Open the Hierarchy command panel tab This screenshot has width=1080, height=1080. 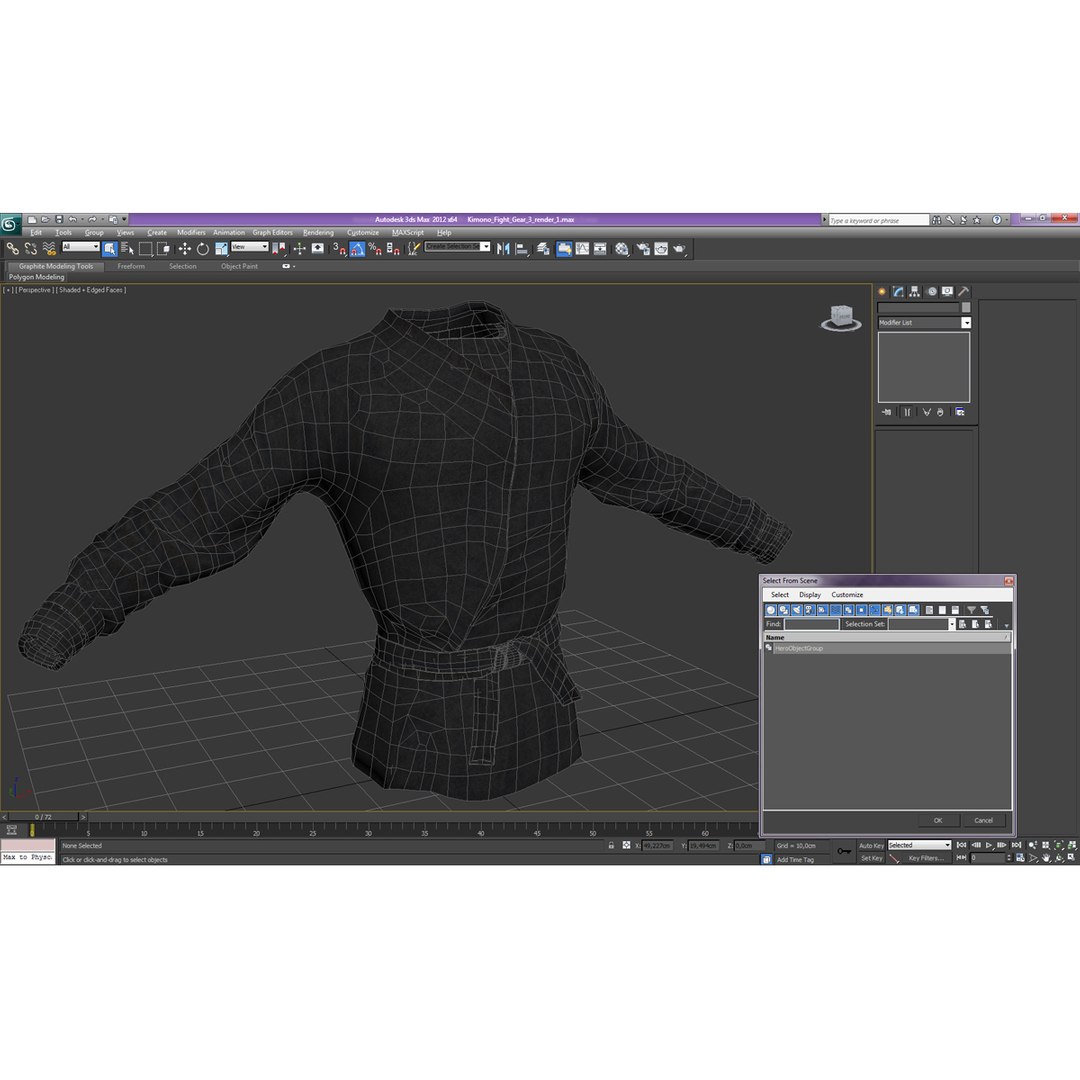point(915,291)
